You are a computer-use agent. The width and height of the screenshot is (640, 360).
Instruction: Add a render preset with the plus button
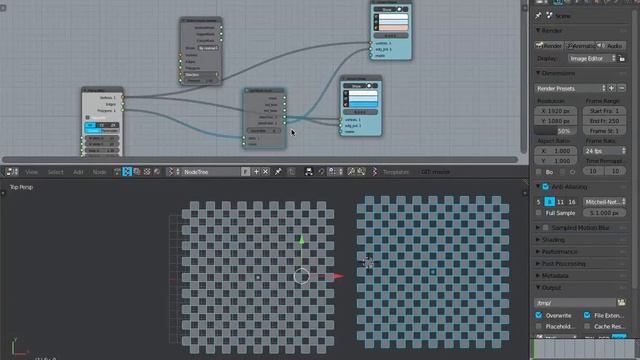[611, 89]
